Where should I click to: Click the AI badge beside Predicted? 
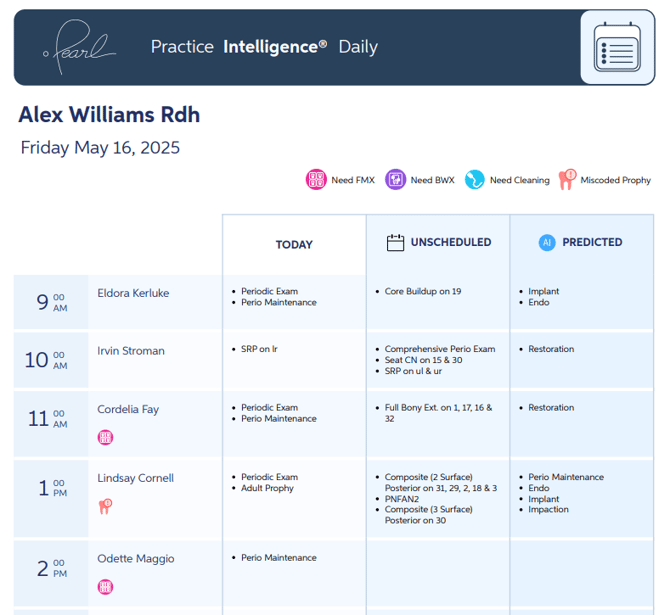[547, 242]
